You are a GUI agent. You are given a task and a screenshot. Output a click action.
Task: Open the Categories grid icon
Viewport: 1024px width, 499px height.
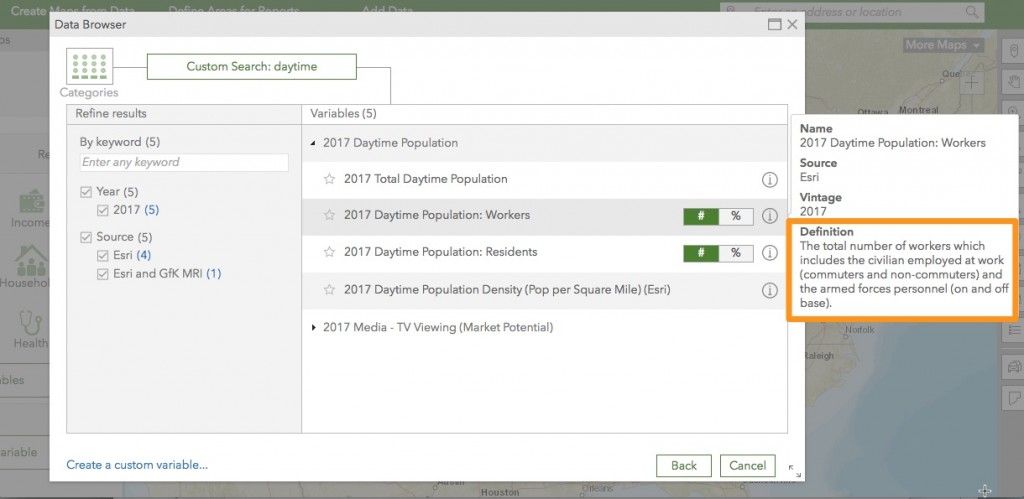point(89,67)
